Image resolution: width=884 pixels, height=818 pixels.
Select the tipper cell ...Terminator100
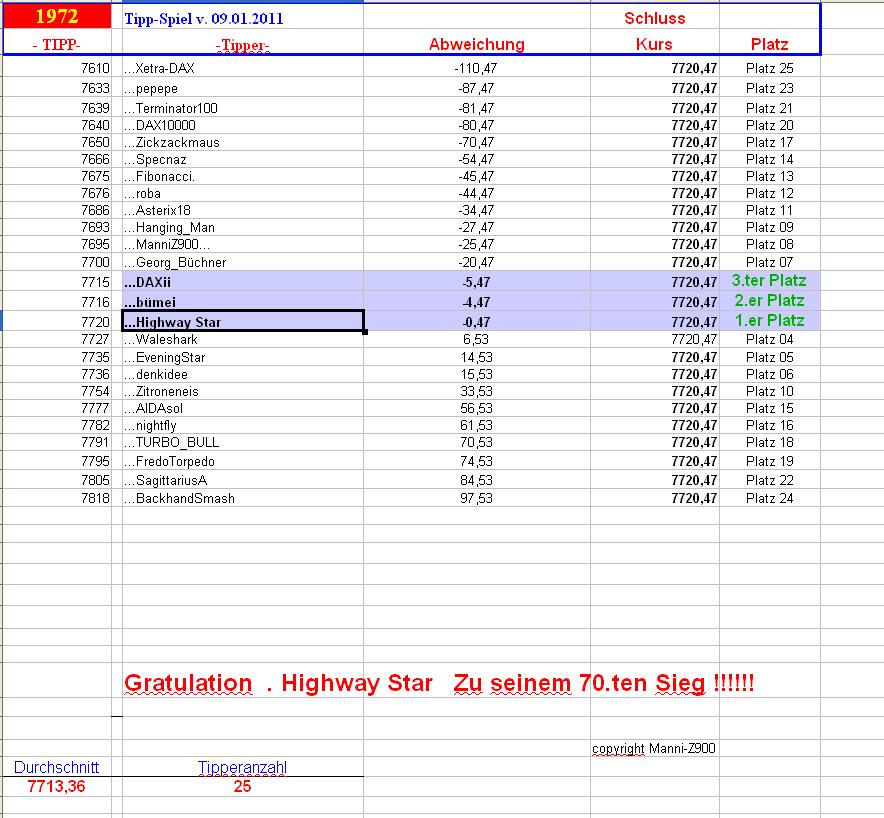point(243,108)
